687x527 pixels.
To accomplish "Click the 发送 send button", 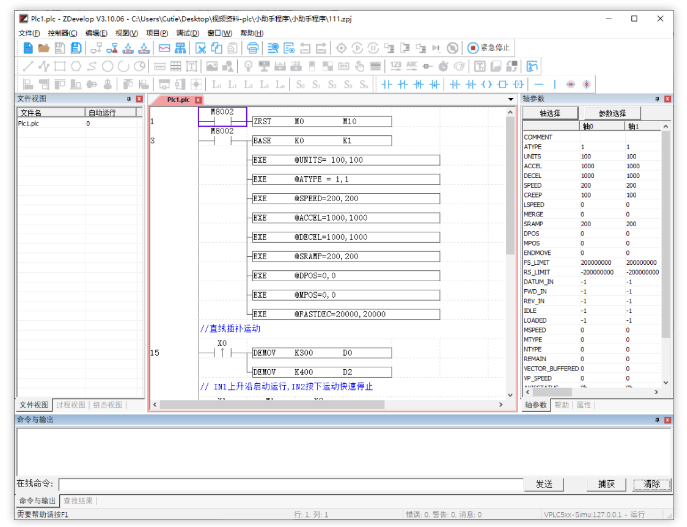I will [544, 484].
